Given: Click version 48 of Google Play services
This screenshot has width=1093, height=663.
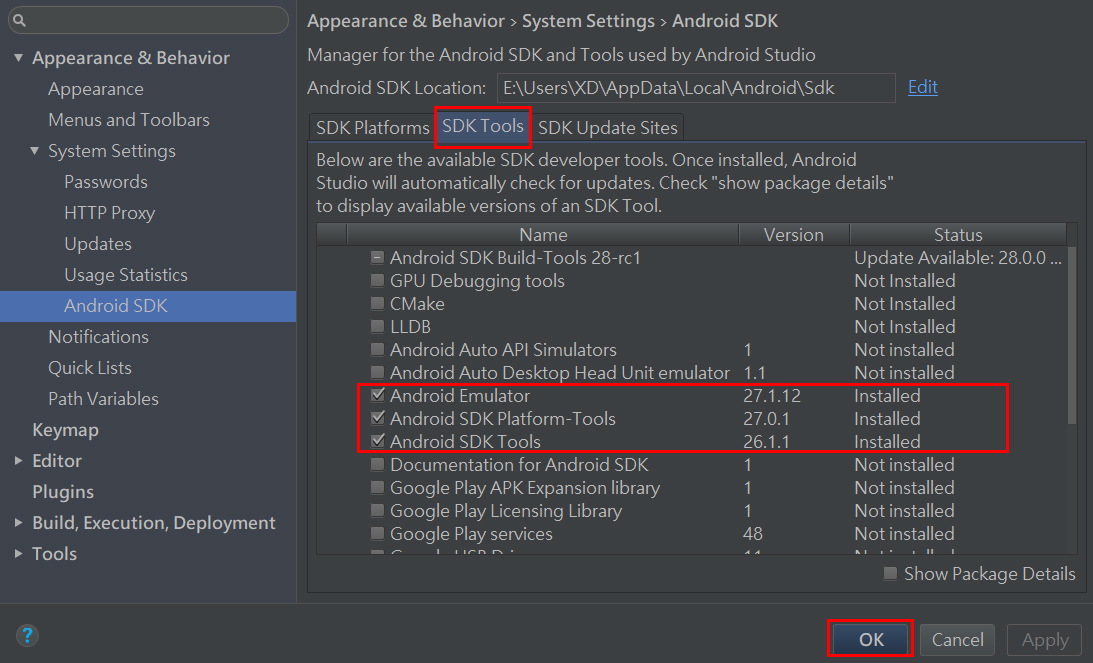Looking at the screenshot, I should click(753, 534).
